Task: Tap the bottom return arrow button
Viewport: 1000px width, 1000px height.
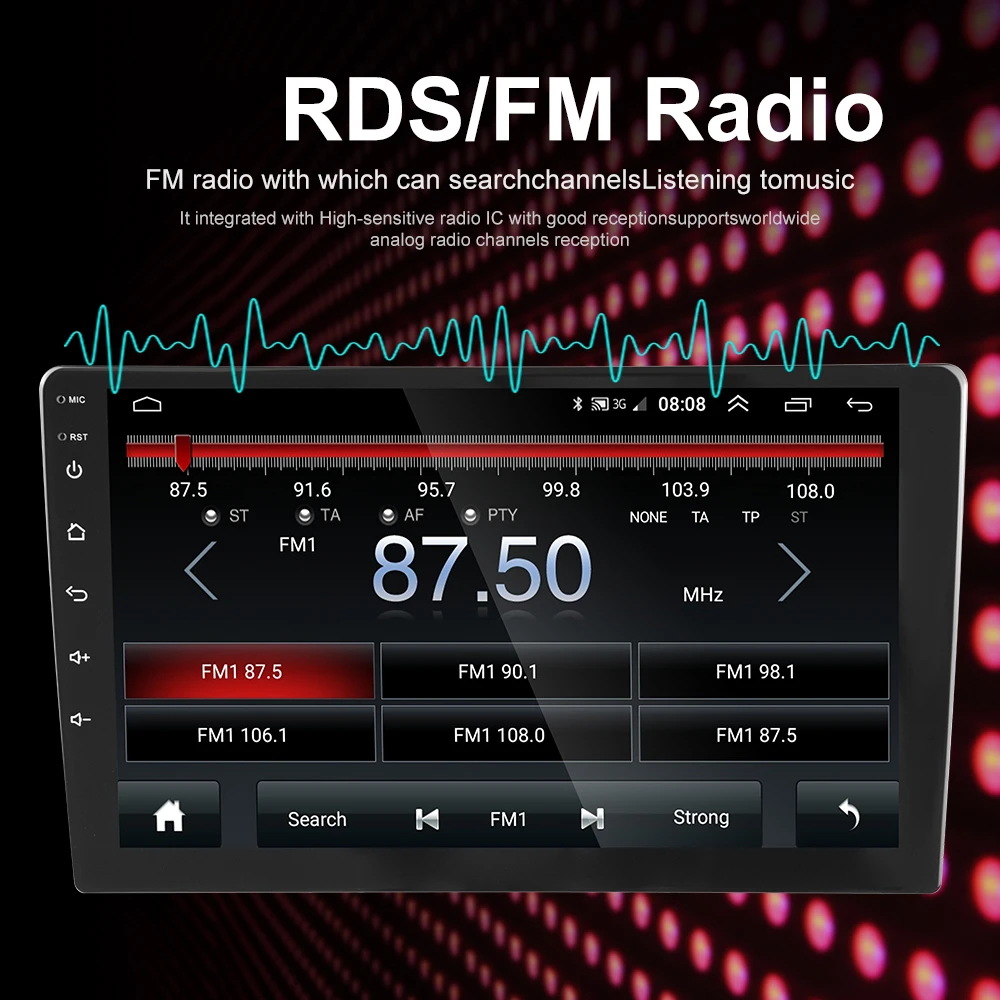Action: point(848,815)
